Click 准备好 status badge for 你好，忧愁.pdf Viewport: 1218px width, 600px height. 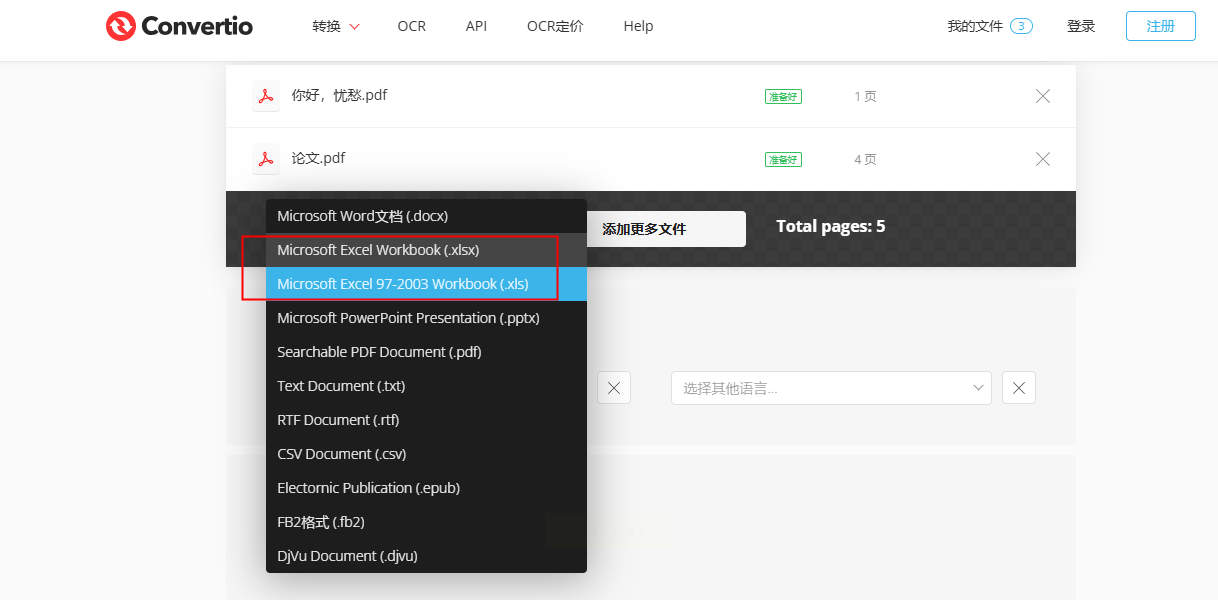(x=783, y=97)
